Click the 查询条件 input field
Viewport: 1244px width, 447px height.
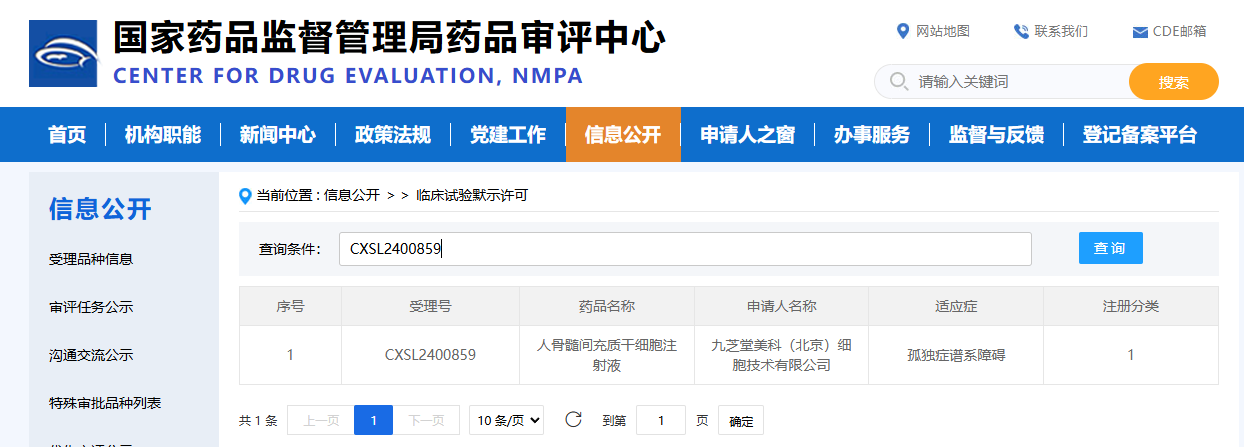[684, 249]
